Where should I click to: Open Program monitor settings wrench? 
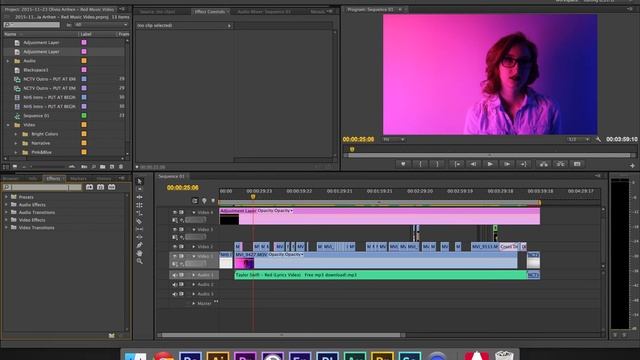point(598,140)
